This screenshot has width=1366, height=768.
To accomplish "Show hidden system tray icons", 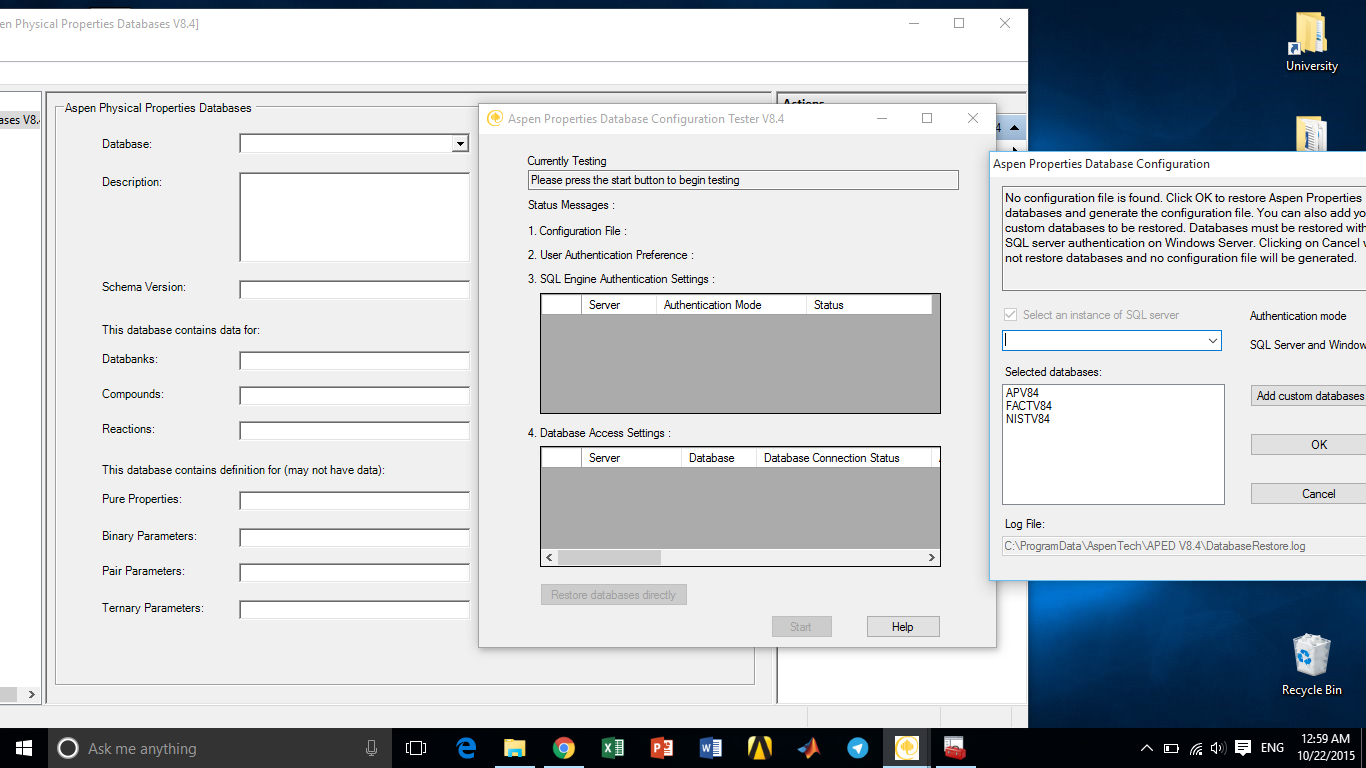I will point(1147,748).
